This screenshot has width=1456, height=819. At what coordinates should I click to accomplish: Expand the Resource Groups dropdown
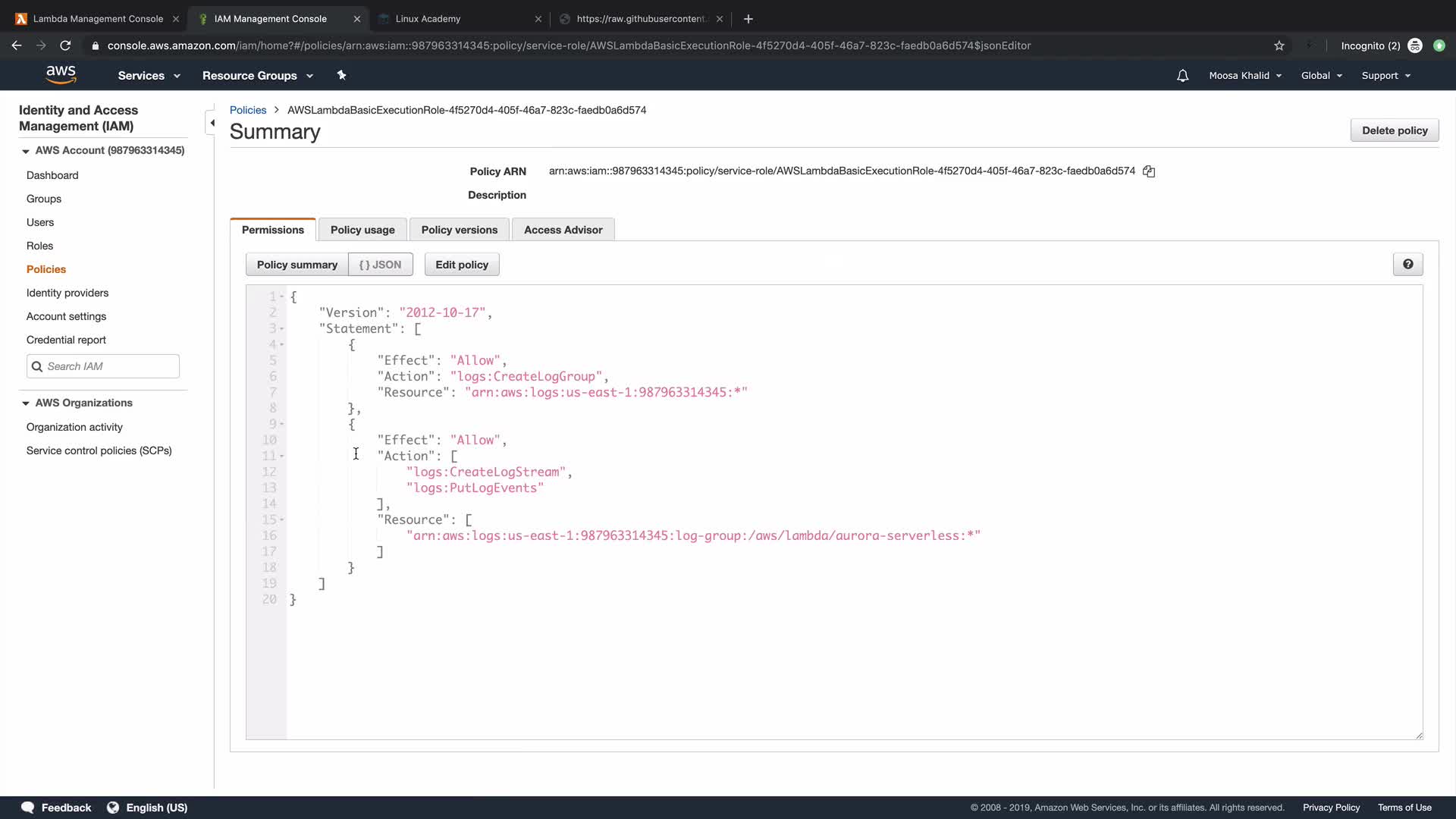tap(257, 76)
